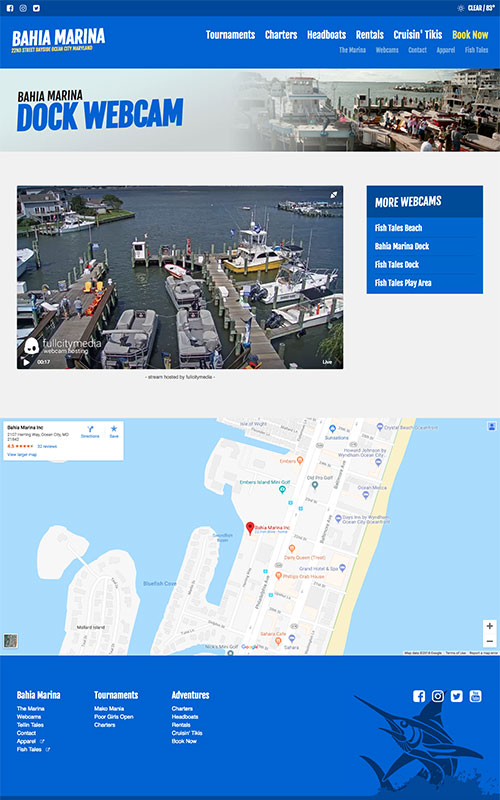Open Poor Girls Open footer link
Screen dimensions: 500x800
point(114,717)
